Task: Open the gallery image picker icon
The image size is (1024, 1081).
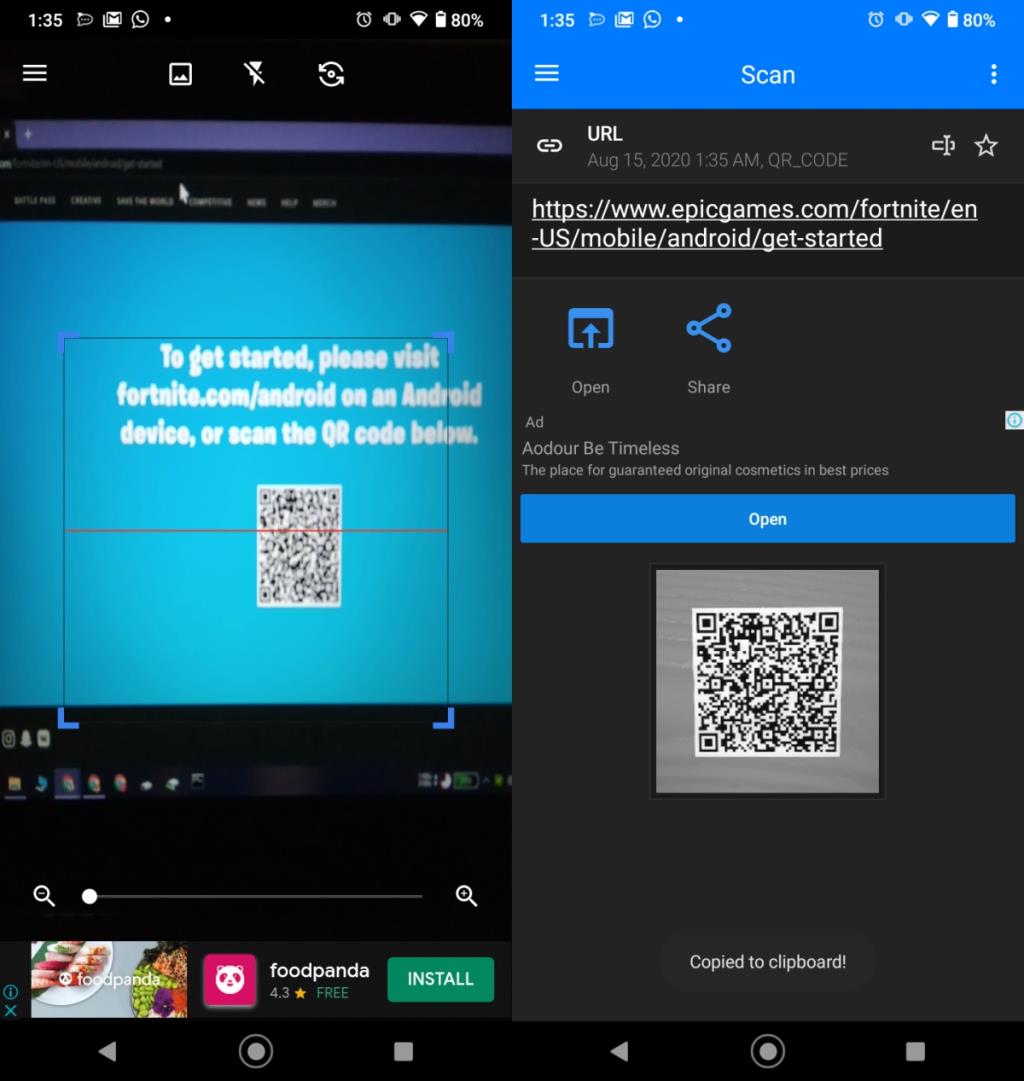Action: pos(180,73)
